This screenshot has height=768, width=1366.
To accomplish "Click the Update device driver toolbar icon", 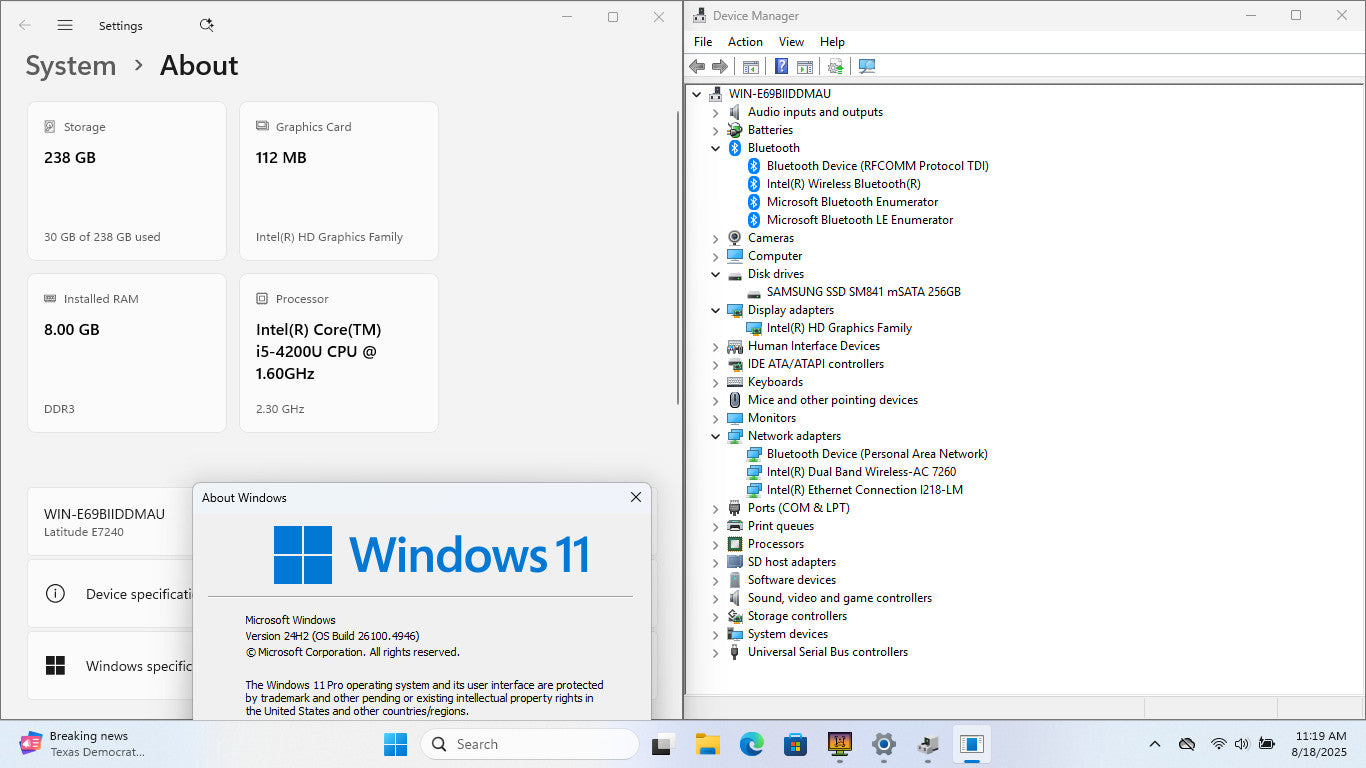I will (835, 66).
